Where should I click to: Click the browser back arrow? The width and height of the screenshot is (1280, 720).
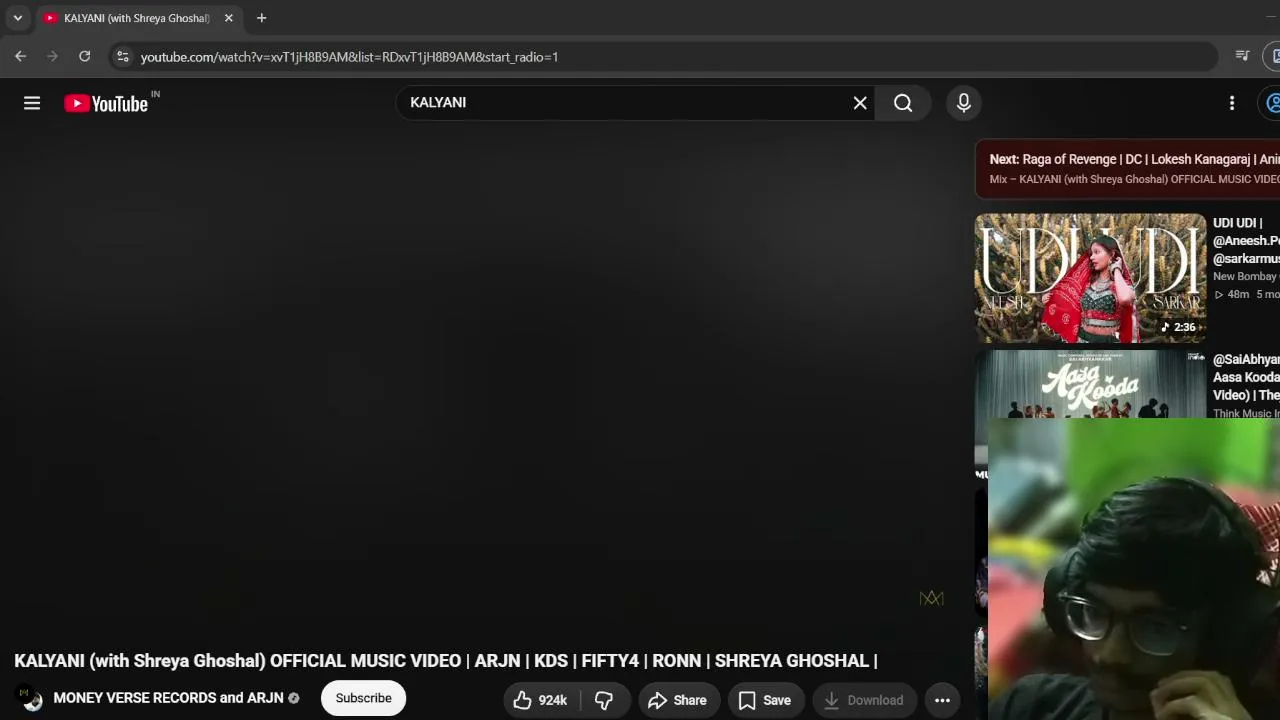coord(20,57)
